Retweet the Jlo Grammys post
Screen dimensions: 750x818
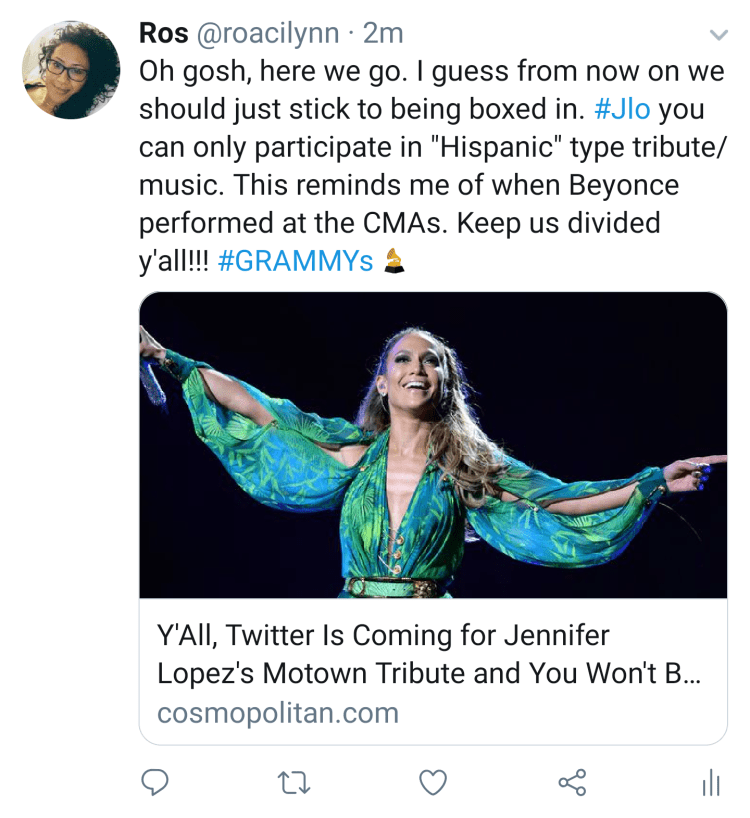[x=292, y=782]
